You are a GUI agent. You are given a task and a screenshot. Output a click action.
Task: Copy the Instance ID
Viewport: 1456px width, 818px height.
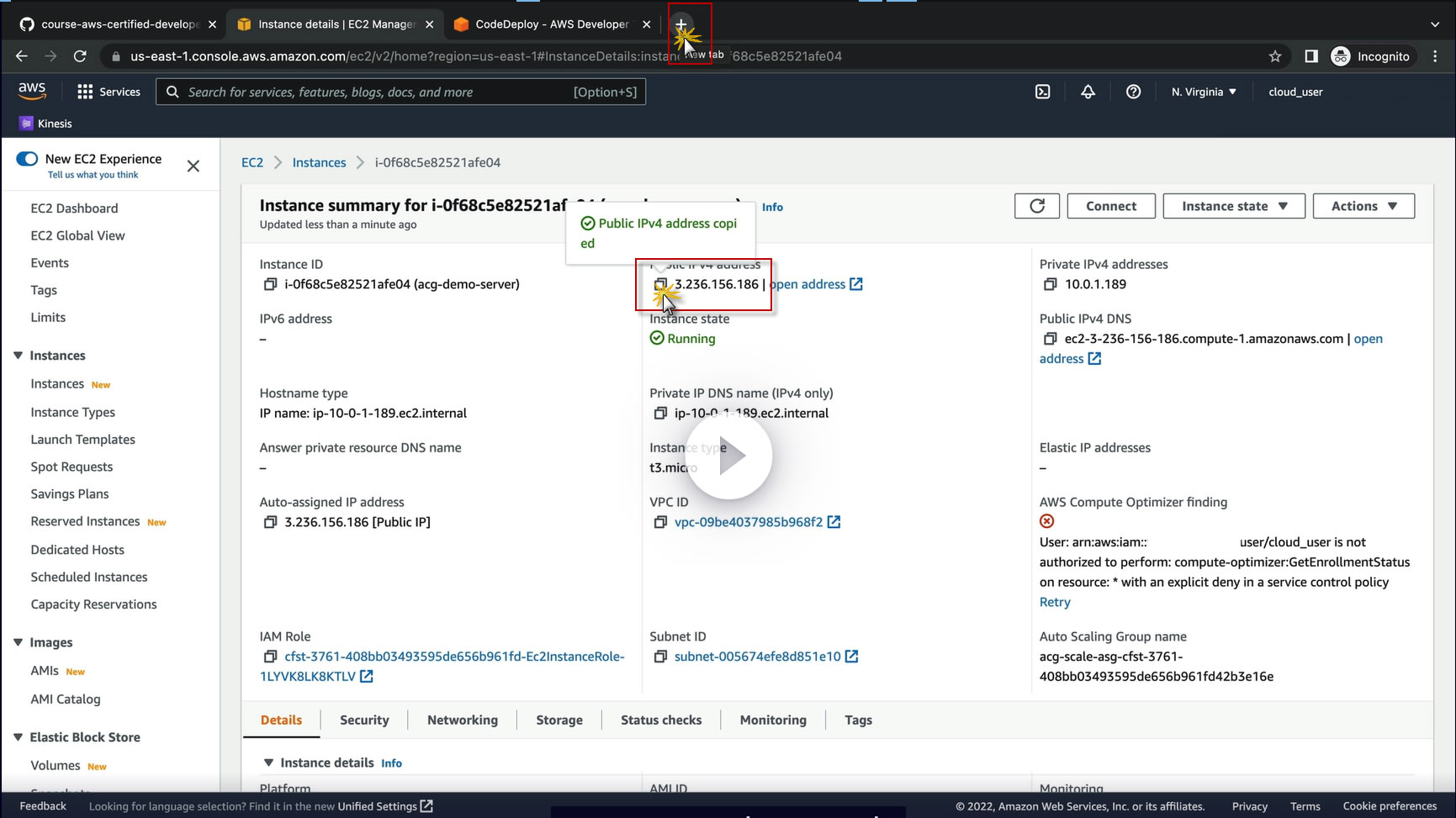click(x=270, y=284)
